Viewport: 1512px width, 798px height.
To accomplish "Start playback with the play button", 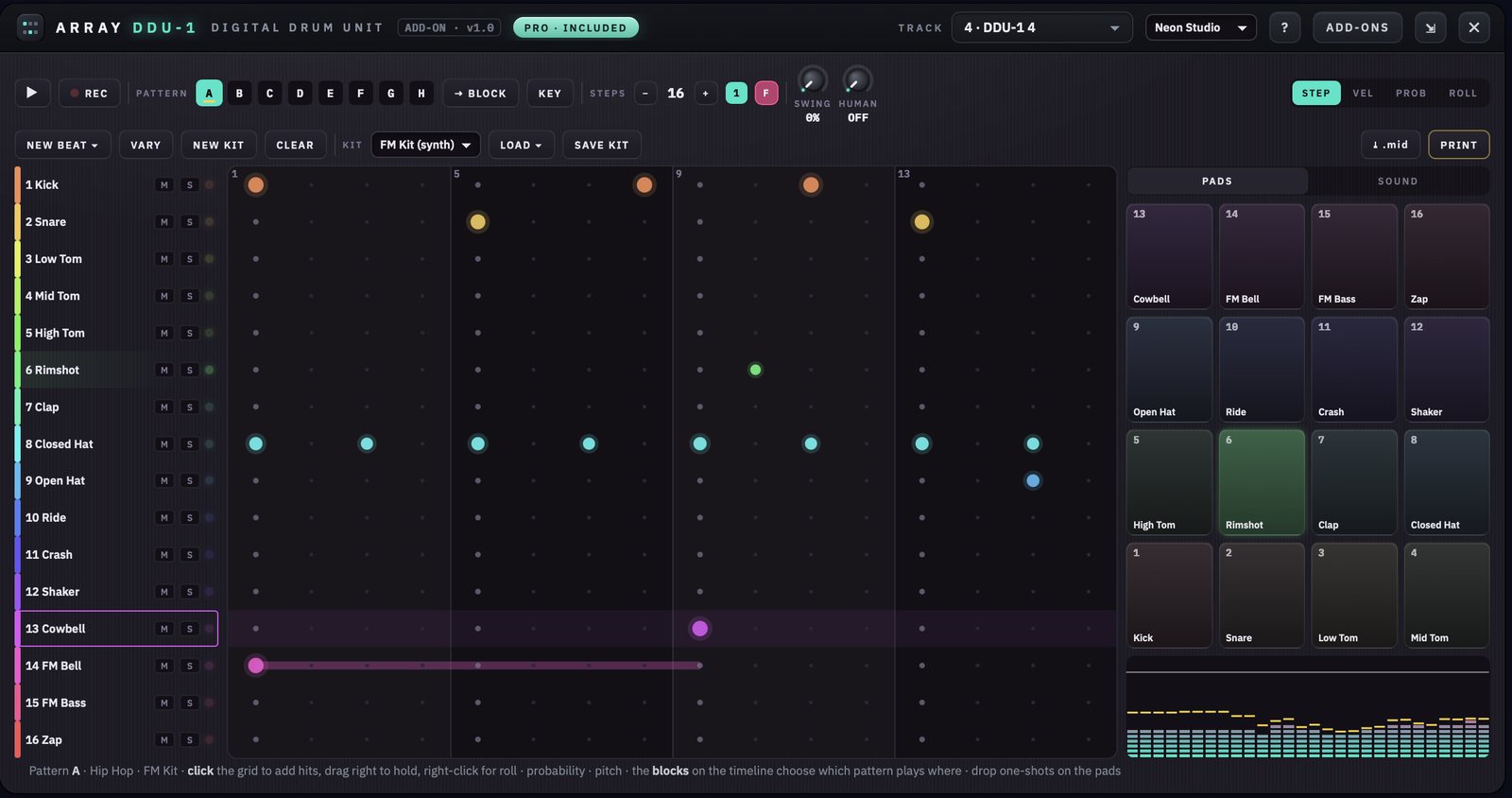I will [32, 93].
